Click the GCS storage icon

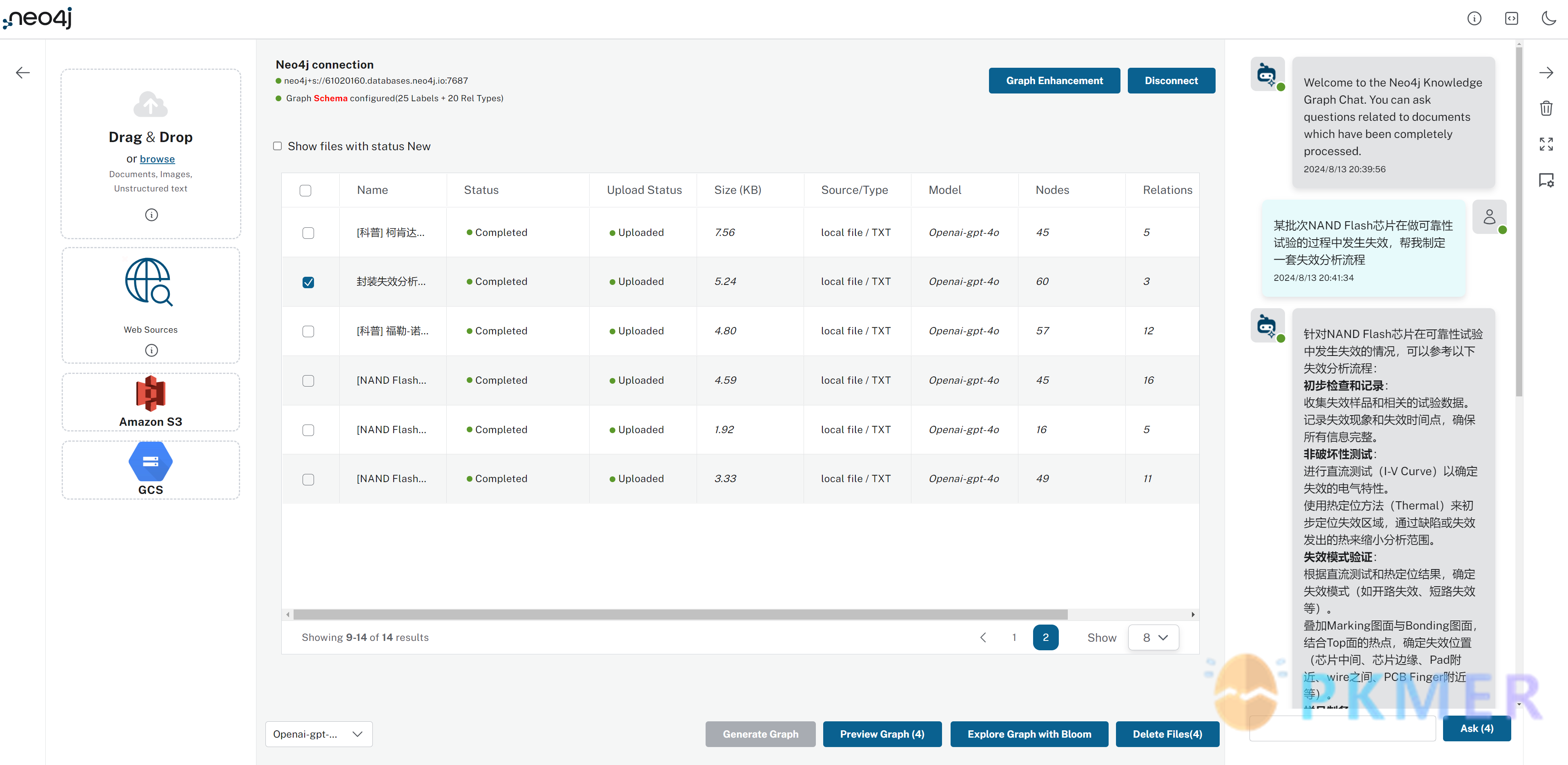[150, 461]
